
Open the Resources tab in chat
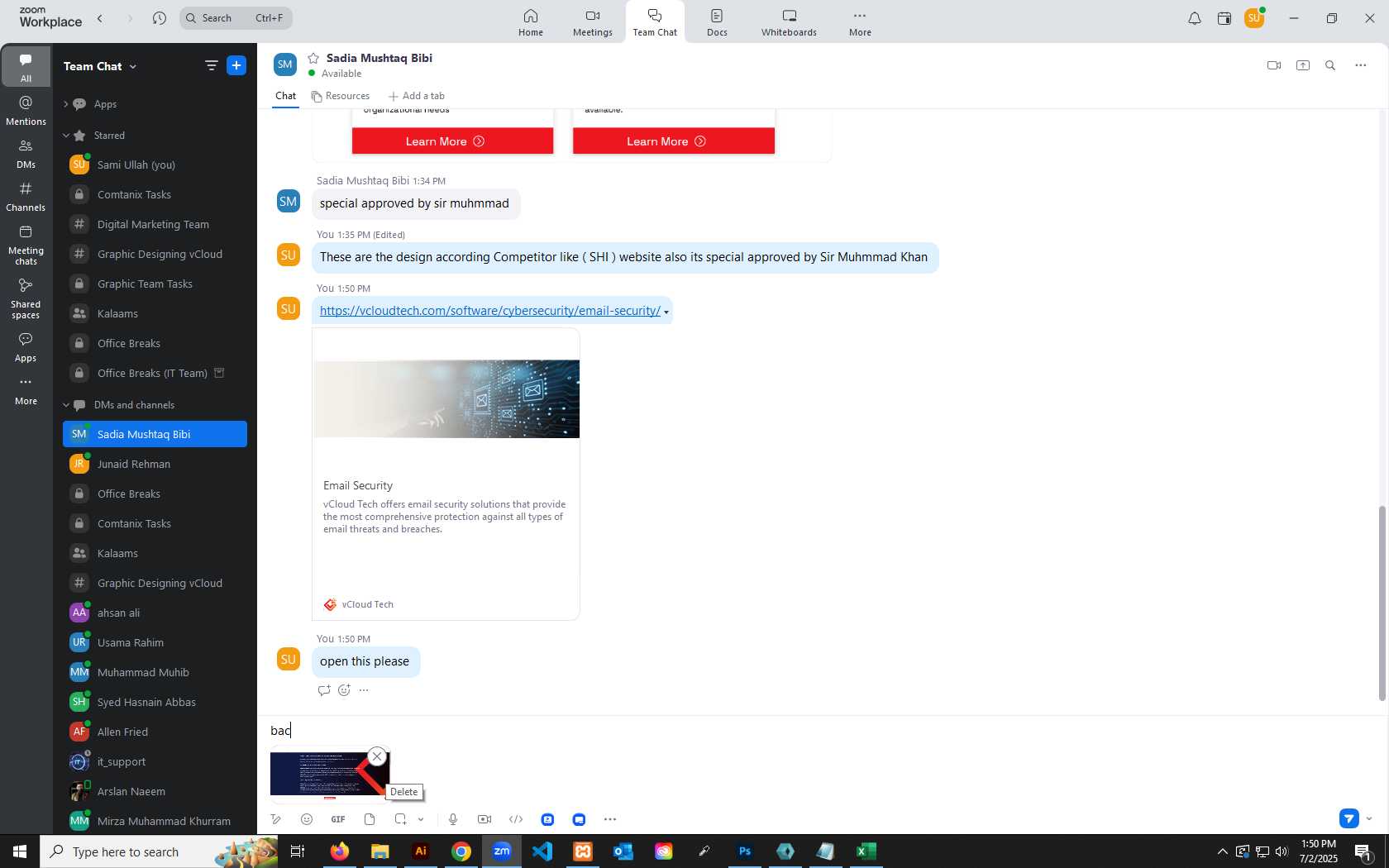[x=341, y=96]
